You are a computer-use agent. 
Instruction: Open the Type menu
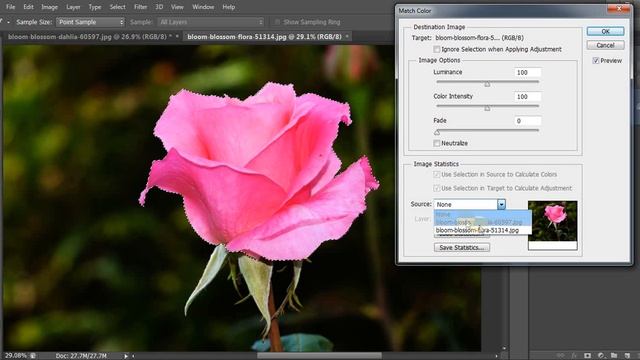(95, 7)
